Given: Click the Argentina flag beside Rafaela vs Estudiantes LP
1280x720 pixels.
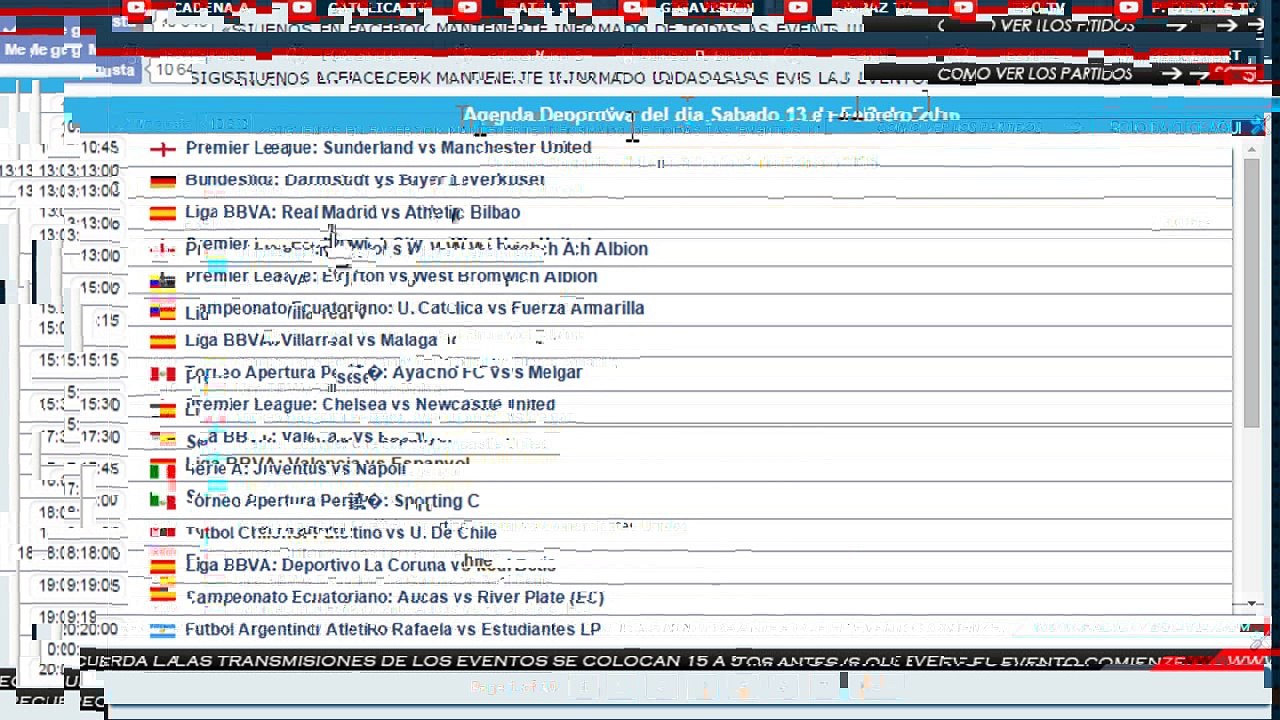Looking at the screenshot, I should pyautogui.click(x=162, y=630).
